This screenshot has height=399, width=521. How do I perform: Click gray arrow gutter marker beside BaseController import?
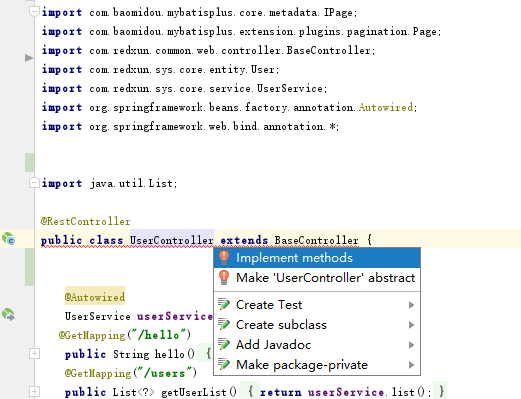click(x=29, y=58)
